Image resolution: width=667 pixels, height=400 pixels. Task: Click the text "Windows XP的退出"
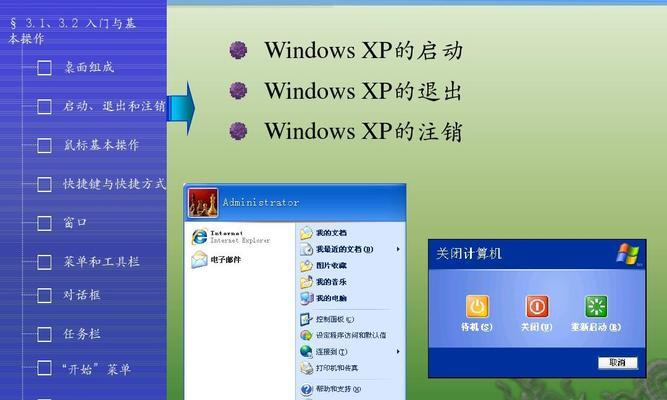pos(363,91)
